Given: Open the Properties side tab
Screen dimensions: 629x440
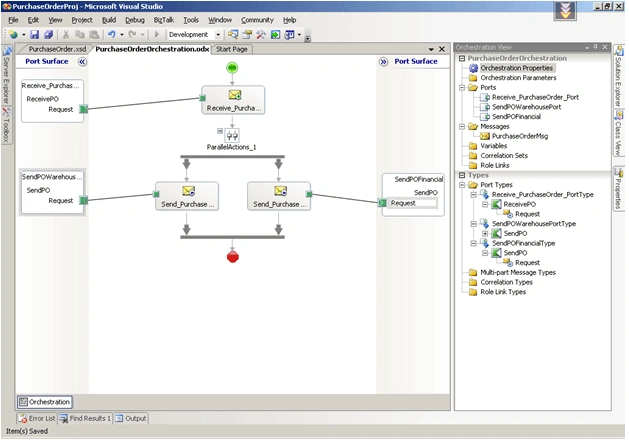Looking at the screenshot, I should coord(619,189).
